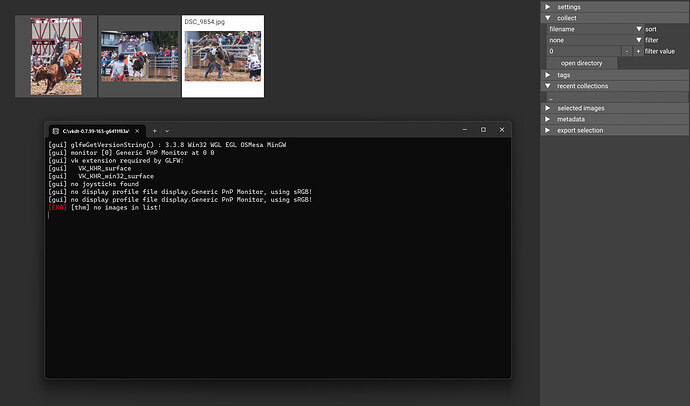690x406 pixels.
Task: Click the terminal tab titled C:\vkdt
Action: (x=97, y=131)
